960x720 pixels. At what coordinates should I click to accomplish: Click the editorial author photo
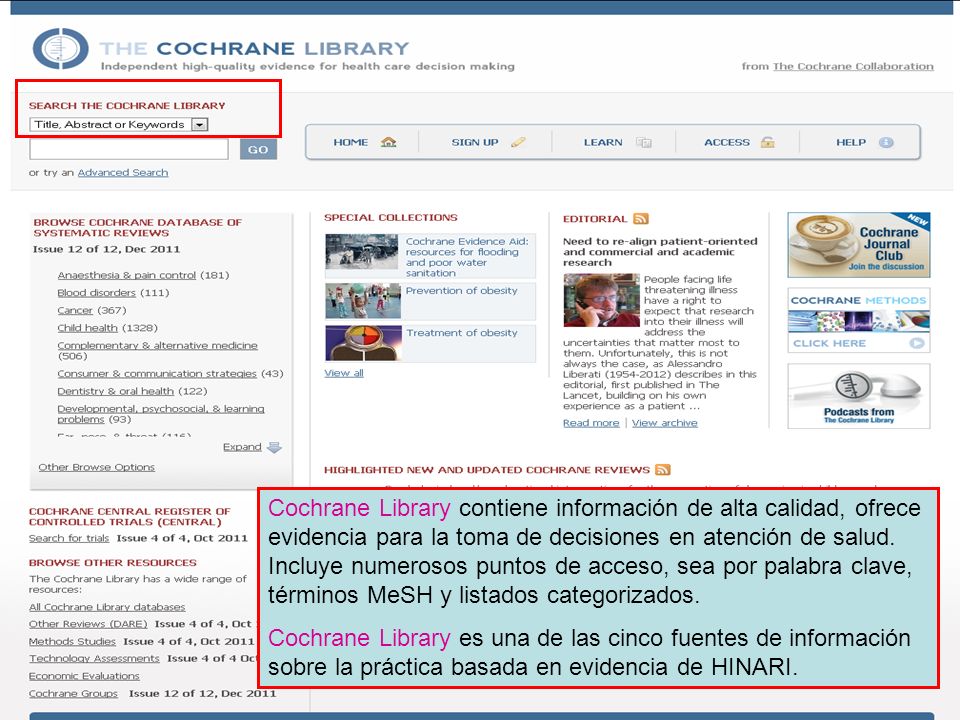pos(601,300)
